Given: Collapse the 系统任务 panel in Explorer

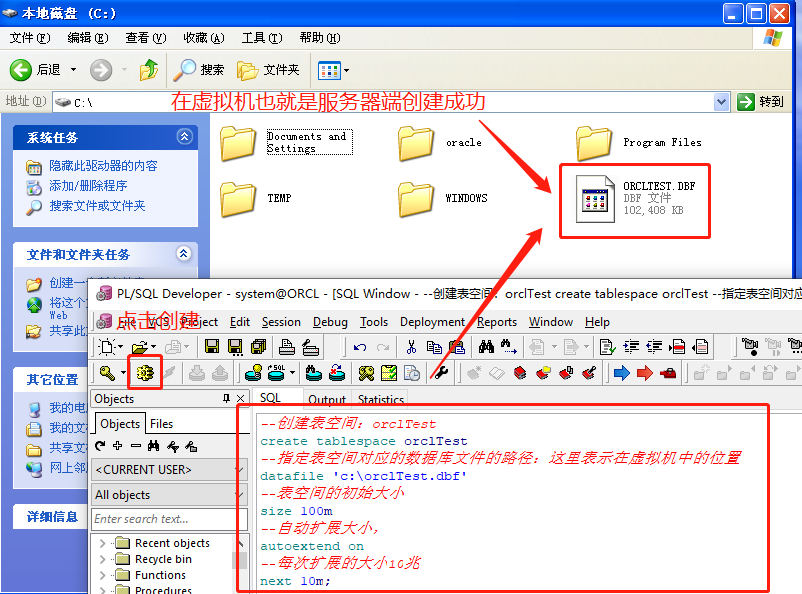Looking at the screenshot, I should (x=184, y=137).
